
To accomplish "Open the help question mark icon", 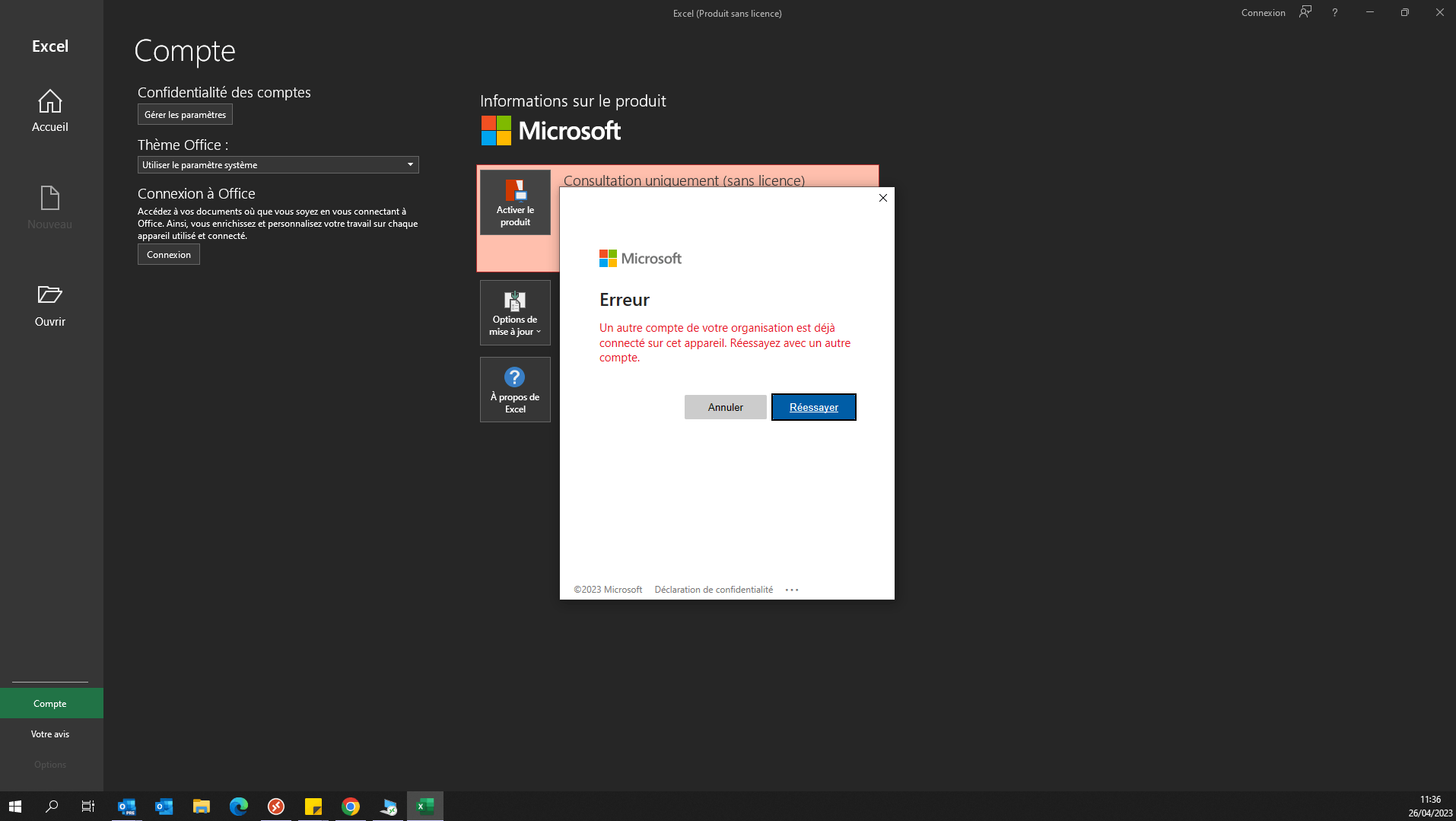I will click(x=1334, y=13).
